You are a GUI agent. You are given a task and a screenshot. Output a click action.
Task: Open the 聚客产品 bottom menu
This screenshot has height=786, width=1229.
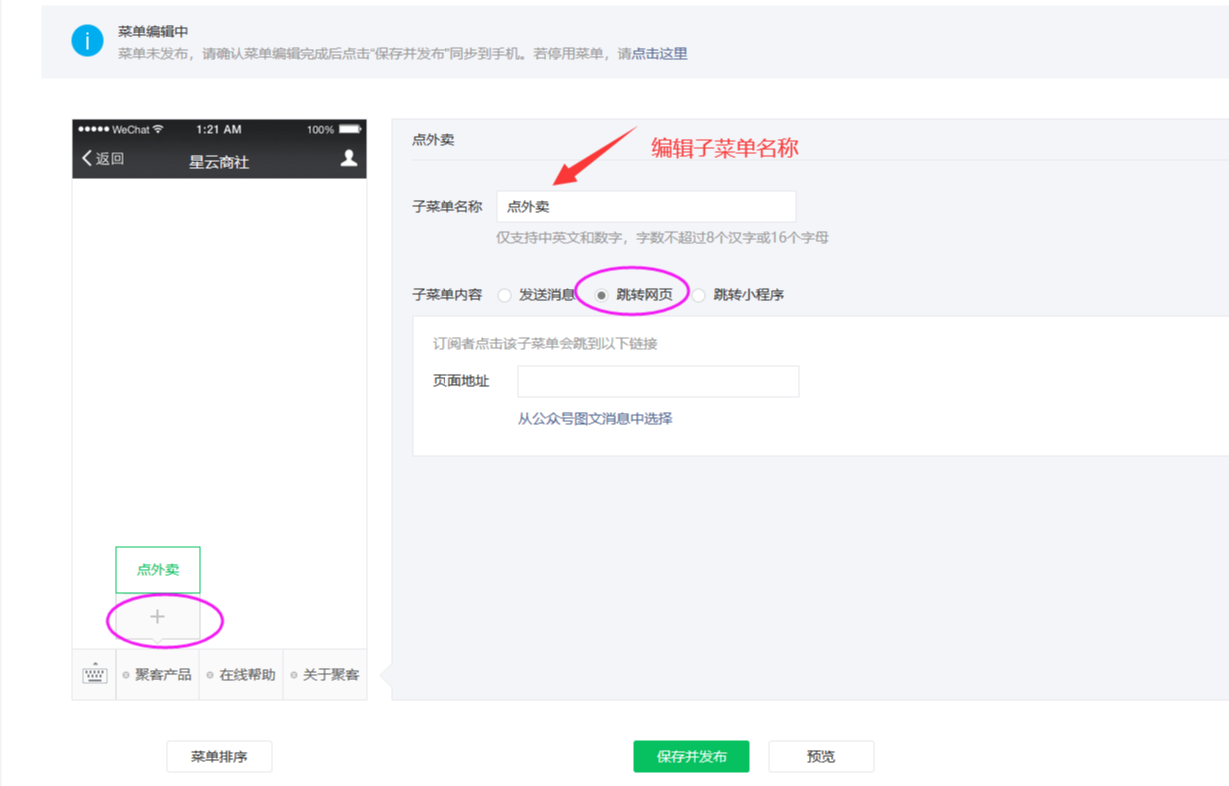(158, 675)
